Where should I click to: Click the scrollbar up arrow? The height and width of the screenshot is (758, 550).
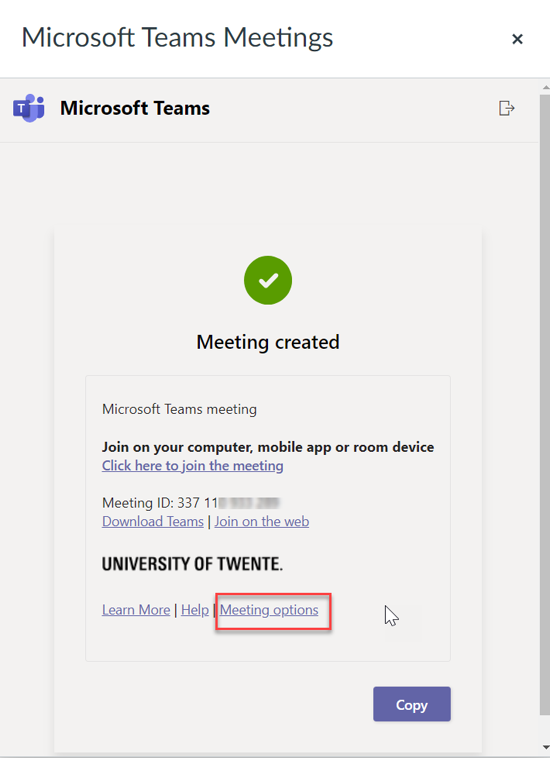pos(546,87)
